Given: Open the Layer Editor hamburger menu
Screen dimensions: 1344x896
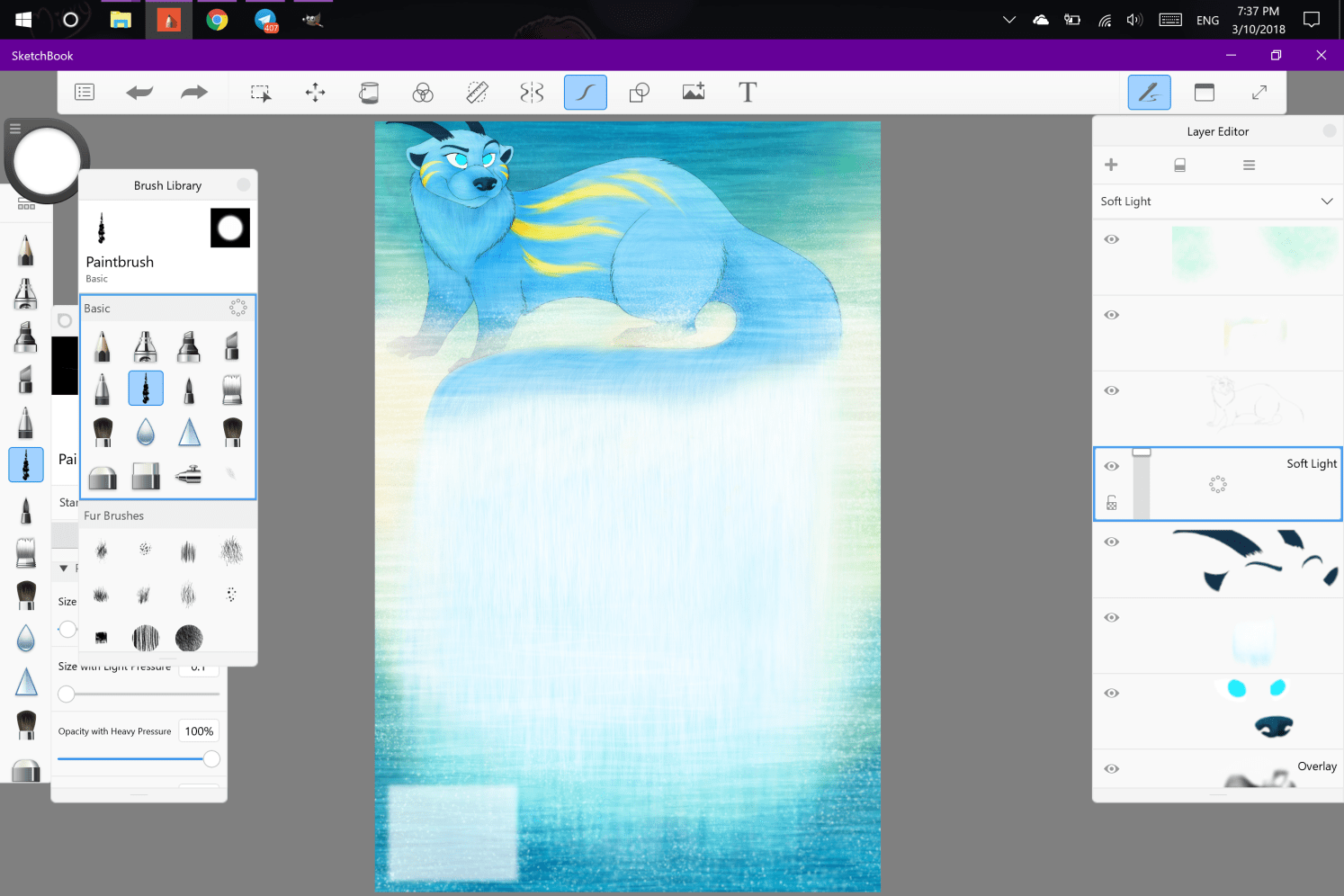Looking at the screenshot, I should point(1249,166).
